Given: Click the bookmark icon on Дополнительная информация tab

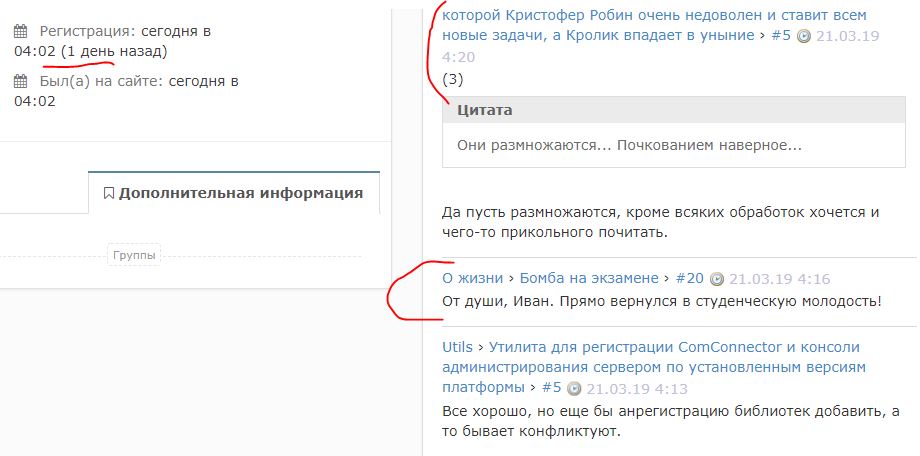Looking at the screenshot, I should pos(108,193).
